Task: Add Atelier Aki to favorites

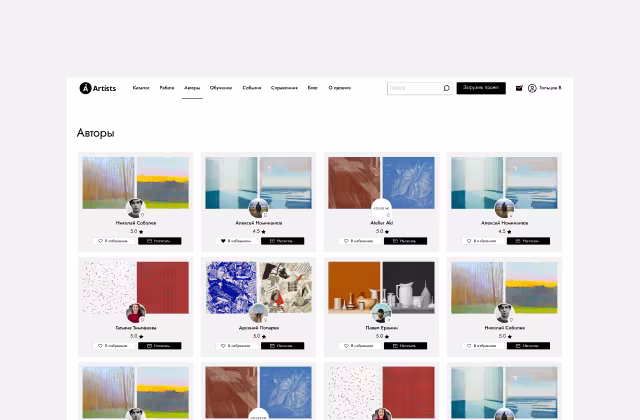Action: 360,241
